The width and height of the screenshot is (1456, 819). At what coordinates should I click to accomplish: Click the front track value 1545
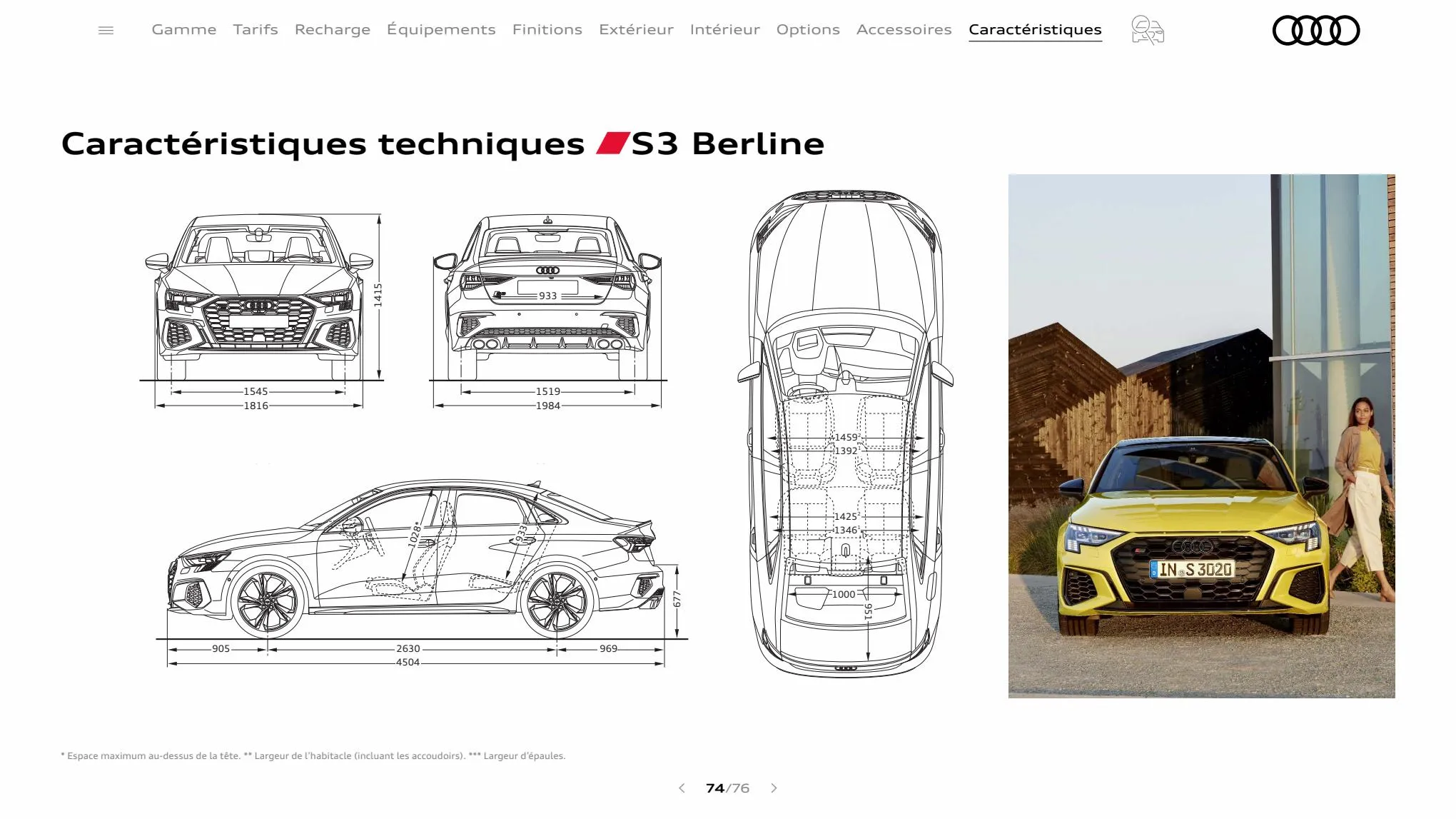[256, 391]
